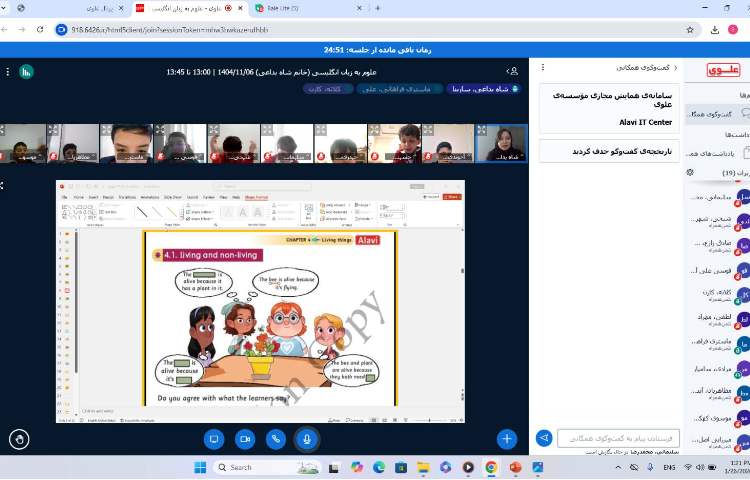The width and height of the screenshot is (750, 480).
Task: Select the active recording browser tab
Action: pyautogui.click(x=189, y=8)
